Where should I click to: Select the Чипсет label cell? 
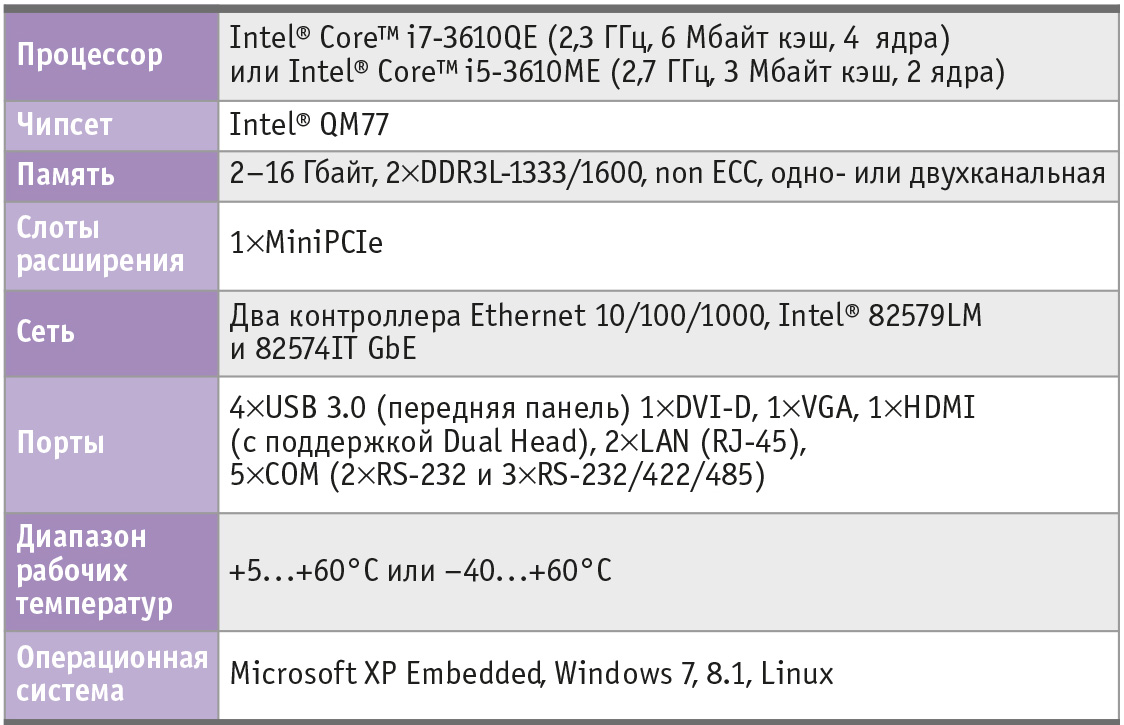click(111, 125)
